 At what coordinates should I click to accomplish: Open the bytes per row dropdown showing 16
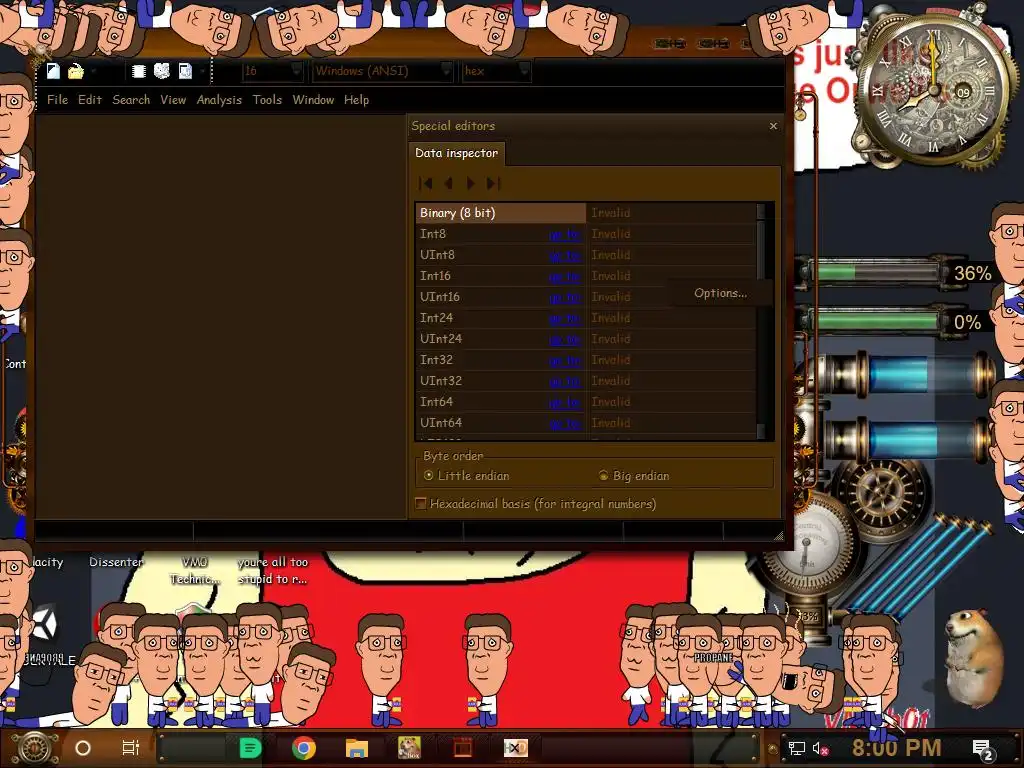[x=272, y=71]
